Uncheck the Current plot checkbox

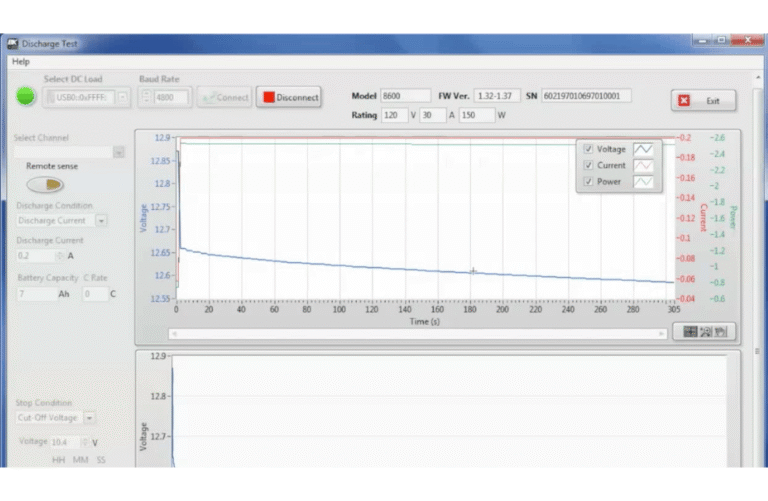588,166
